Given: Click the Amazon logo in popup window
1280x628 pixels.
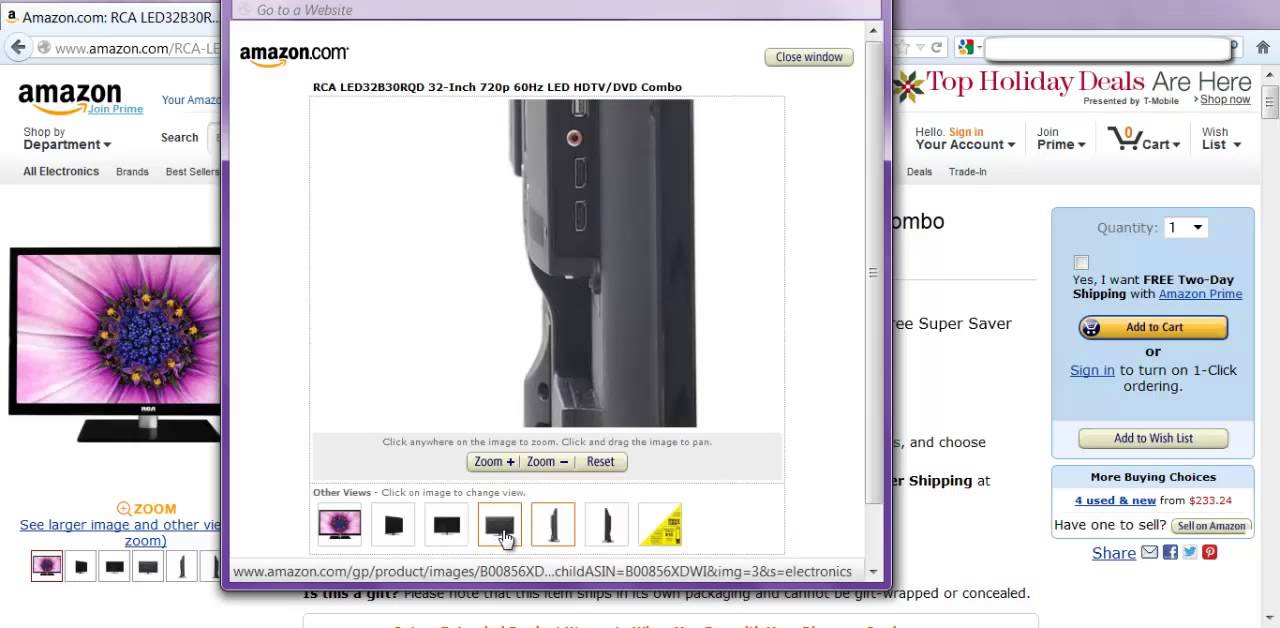Looking at the screenshot, I should (293, 55).
